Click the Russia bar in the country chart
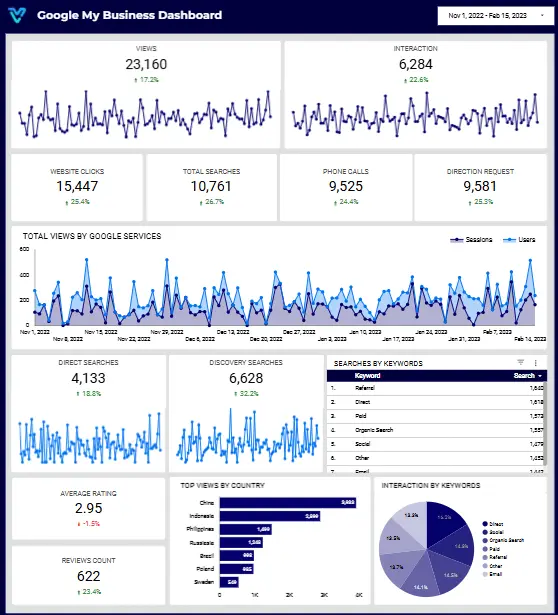The width and height of the screenshot is (558, 615). pyautogui.click(x=241, y=543)
